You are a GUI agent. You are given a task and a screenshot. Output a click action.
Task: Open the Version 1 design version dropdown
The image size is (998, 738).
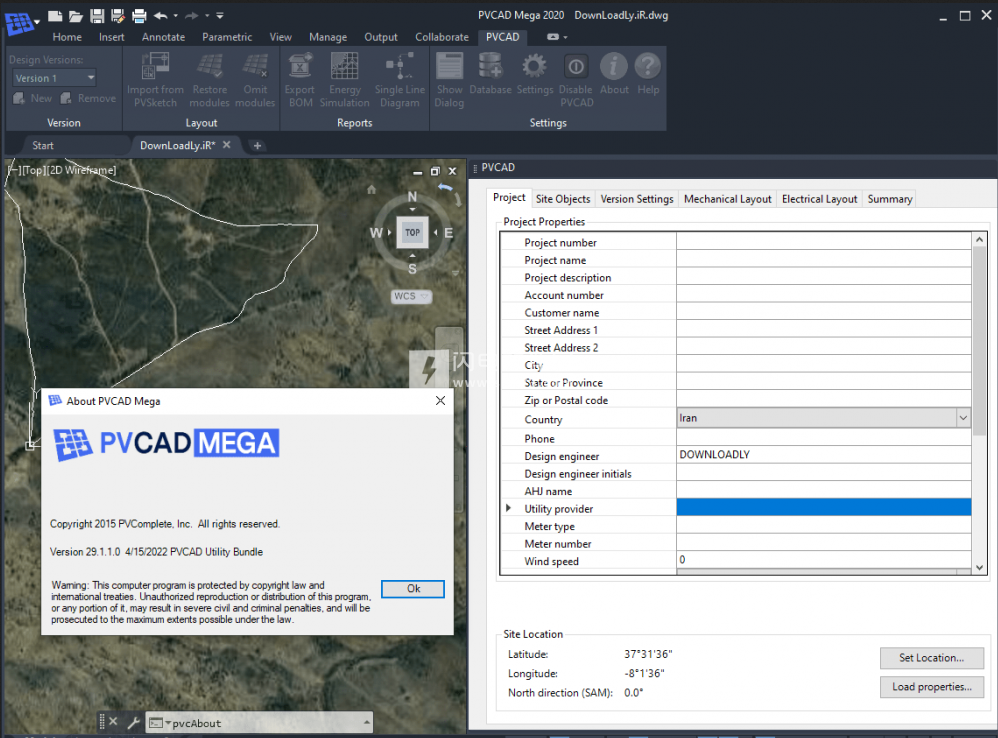[54, 78]
